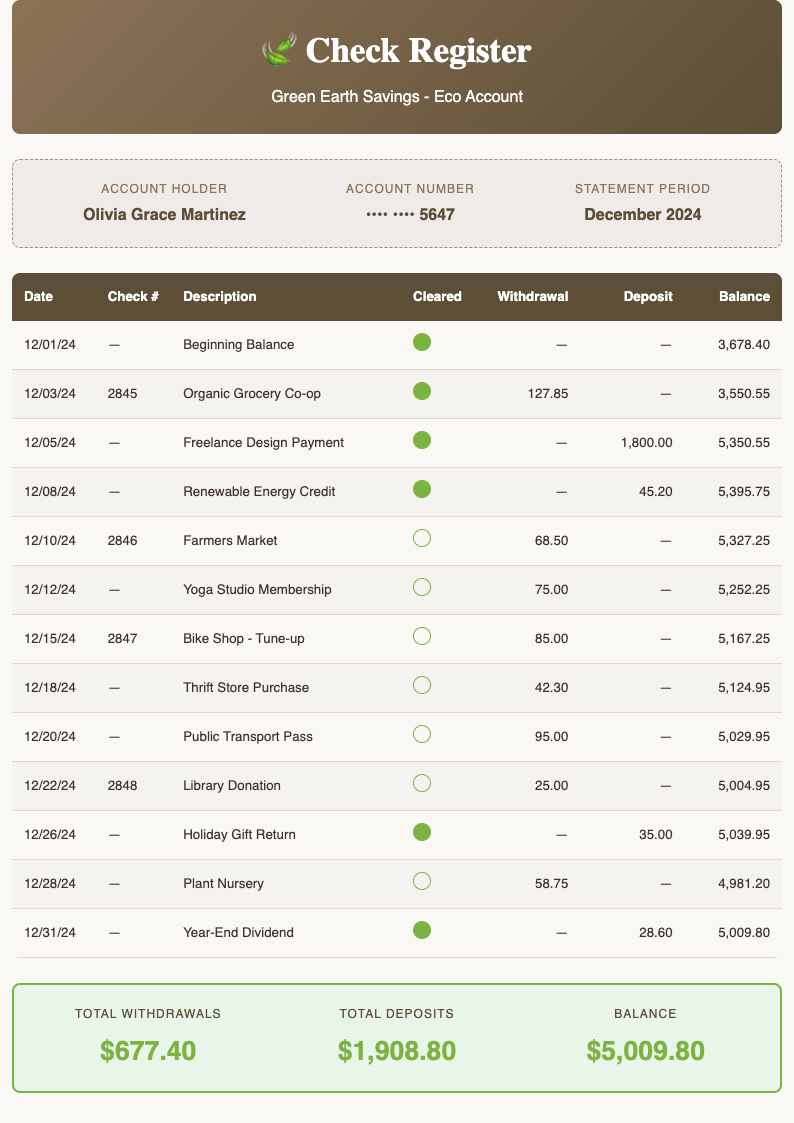
Task: Toggle cleared indicator for Organic Grocery Co-op
Action: pos(422,391)
